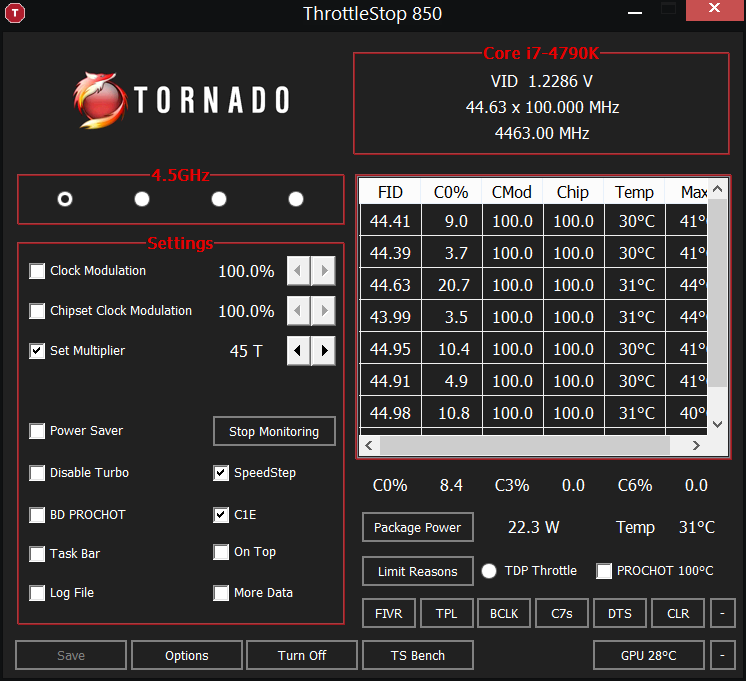
Task: Click the Chip column header
Action: pyautogui.click(x=573, y=192)
